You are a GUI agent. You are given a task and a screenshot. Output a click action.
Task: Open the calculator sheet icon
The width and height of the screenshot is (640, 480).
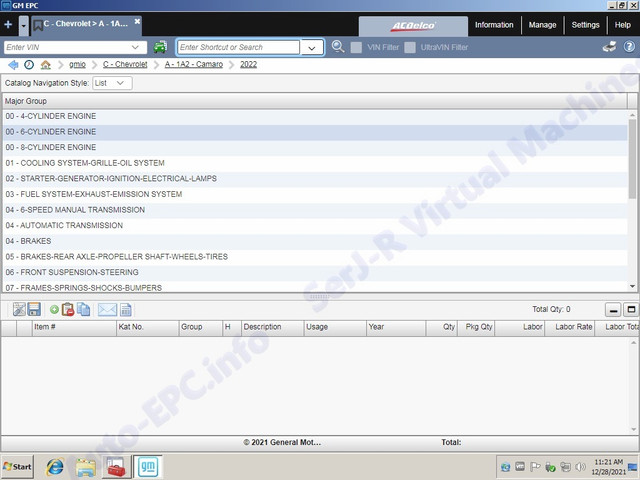tap(126, 310)
